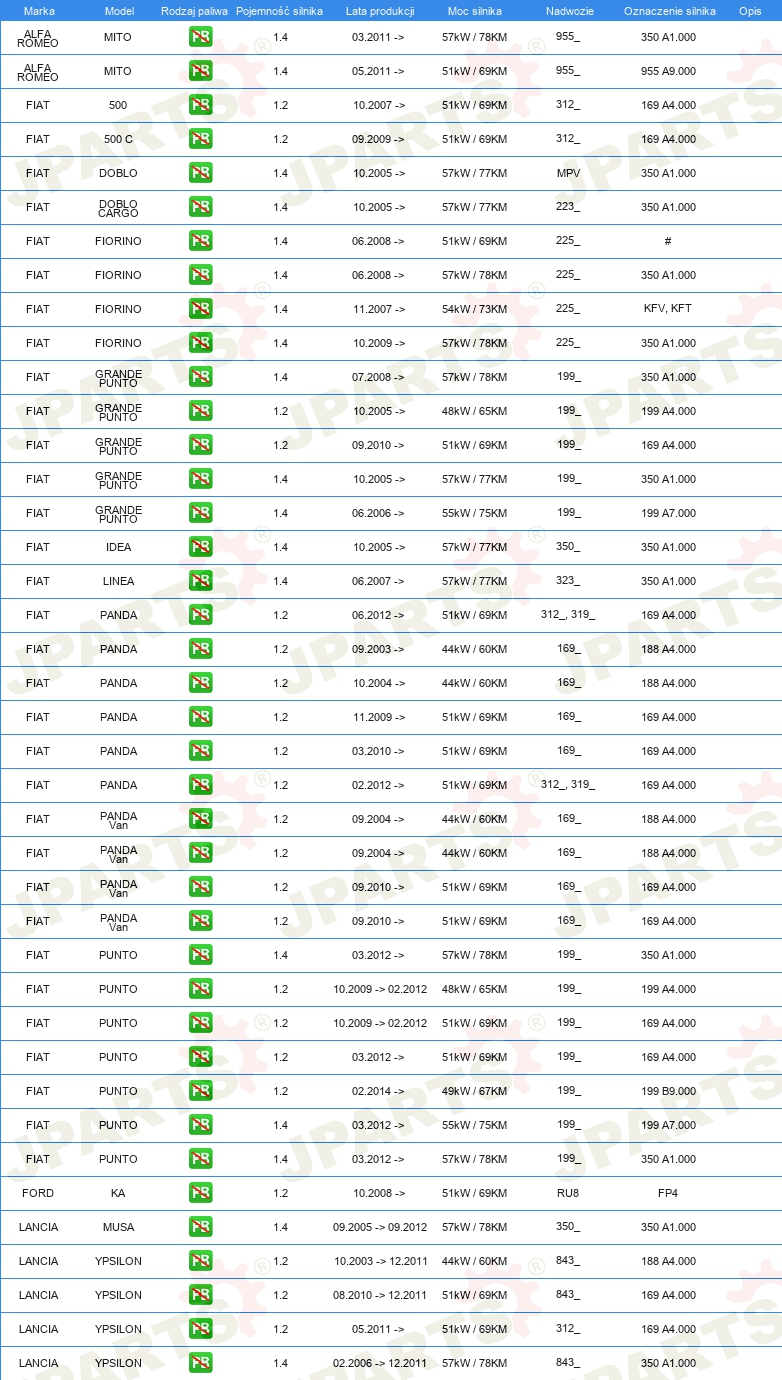Select the FP4 engine code cell

point(668,1193)
